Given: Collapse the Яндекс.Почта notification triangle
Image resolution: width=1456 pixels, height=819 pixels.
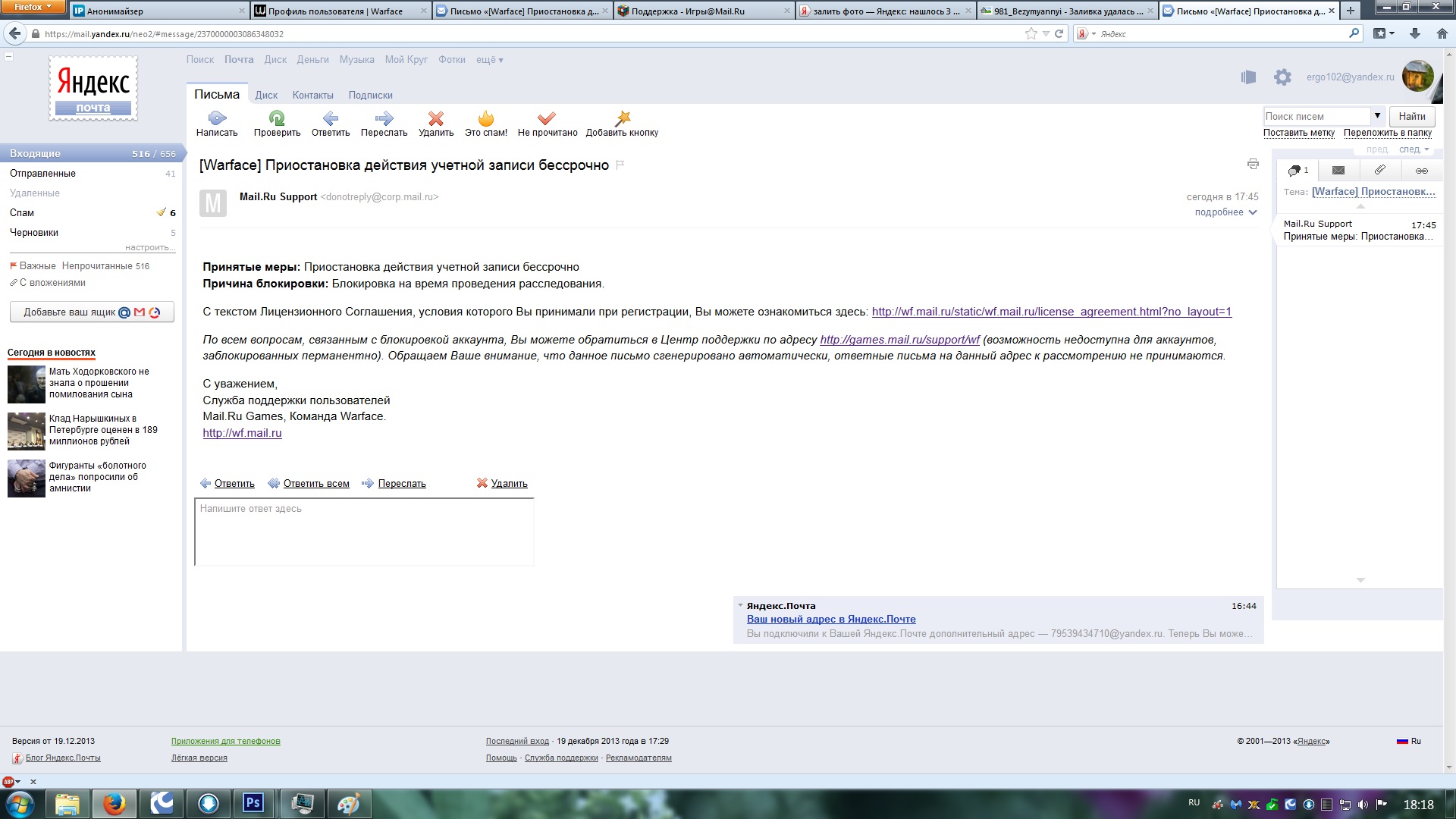Looking at the screenshot, I should pos(740,605).
